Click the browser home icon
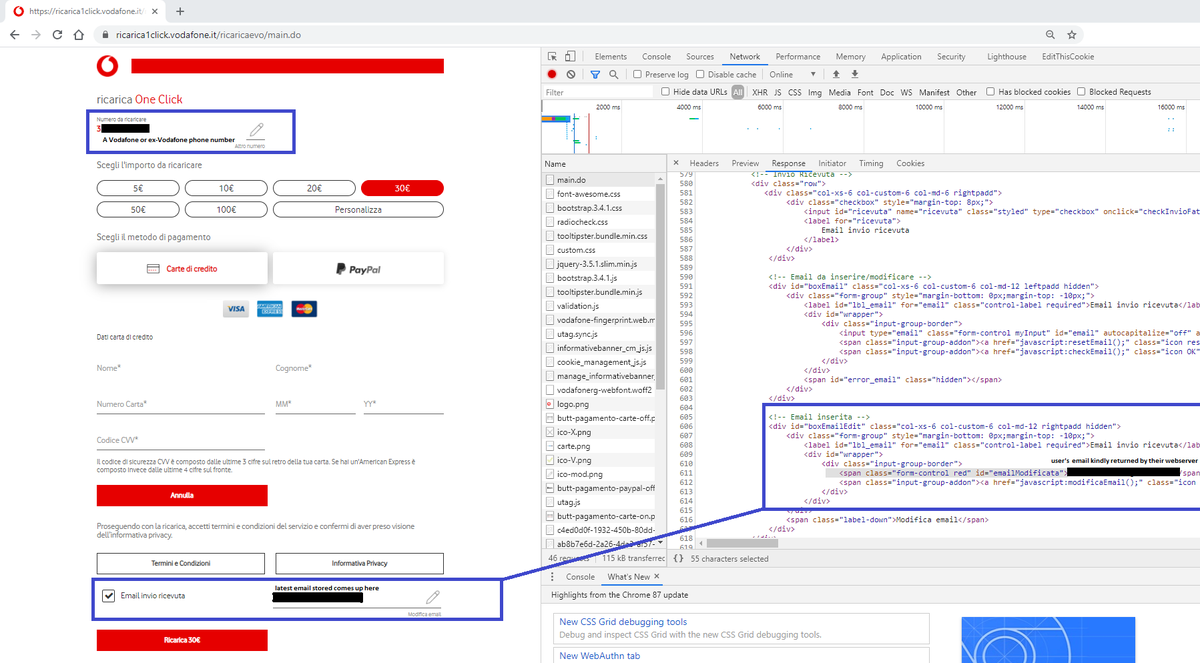1200x663 pixels. tap(78, 34)
